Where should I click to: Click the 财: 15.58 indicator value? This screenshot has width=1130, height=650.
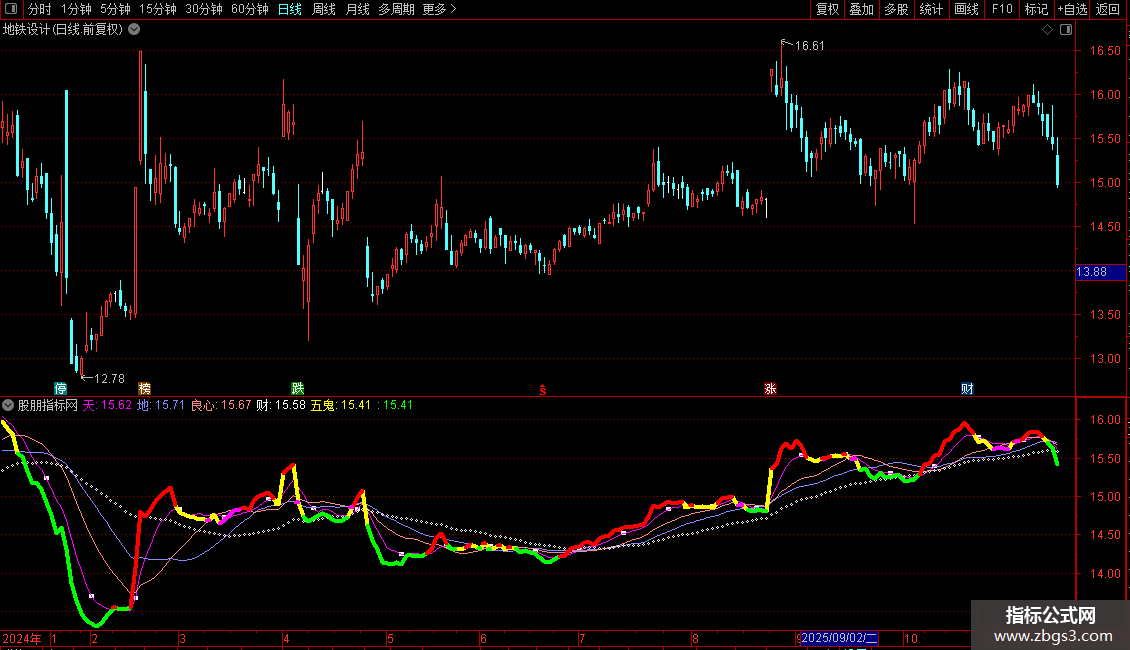coord(281,405)
